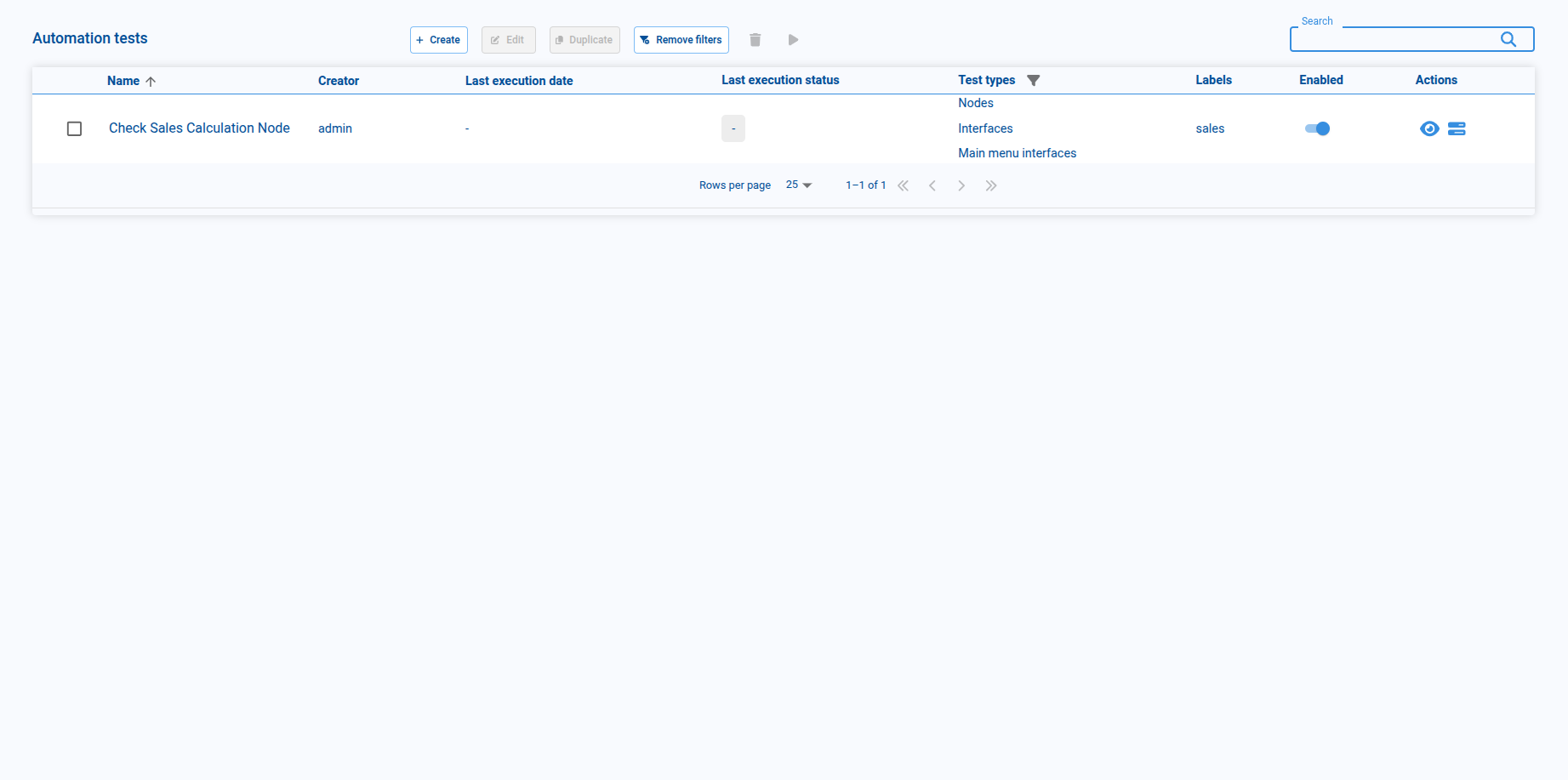Viewport: 1568px width, 780px height.
Task: Click the eye view icon in Actions
Action: (x=1429, y=128)
